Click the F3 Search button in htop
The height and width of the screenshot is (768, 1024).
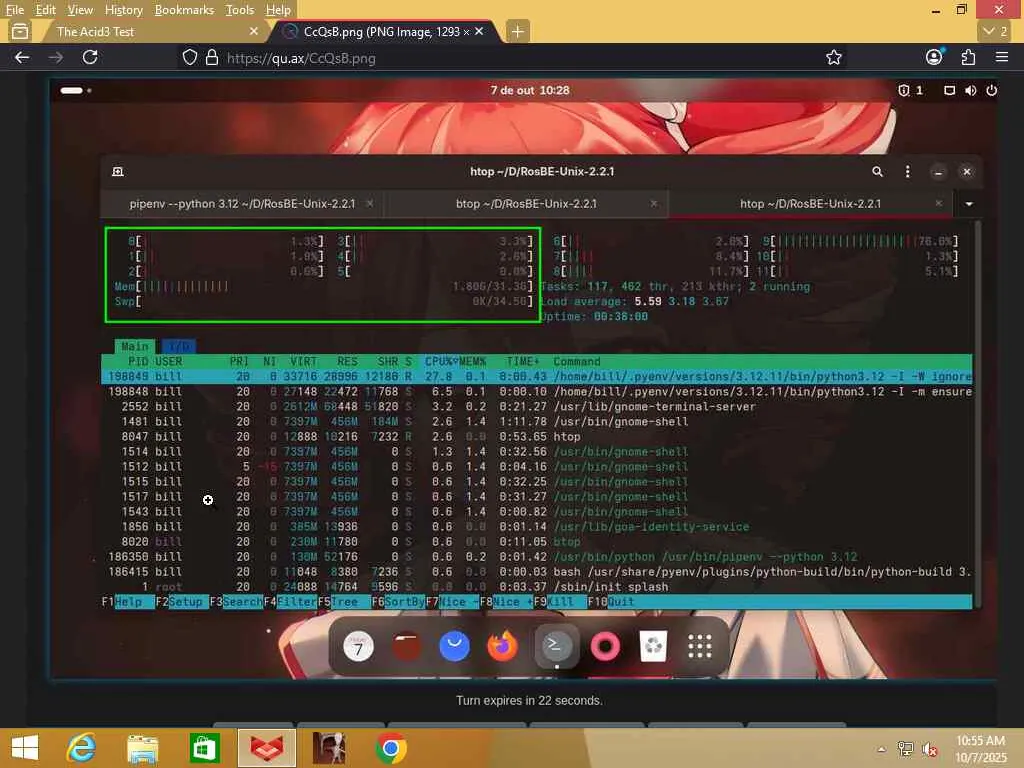(236, 601)
